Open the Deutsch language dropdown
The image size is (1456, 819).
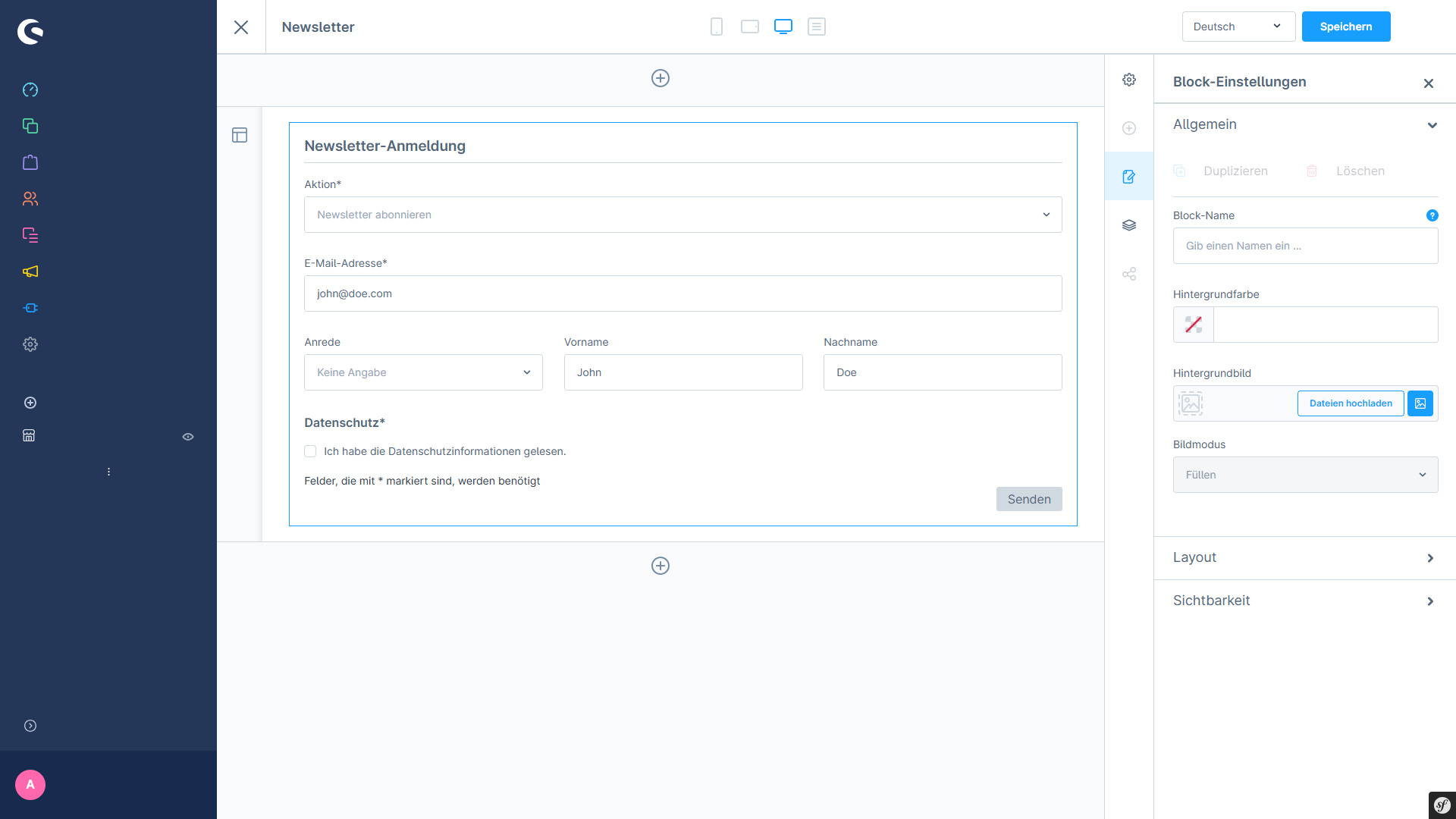coord(1238,27)
